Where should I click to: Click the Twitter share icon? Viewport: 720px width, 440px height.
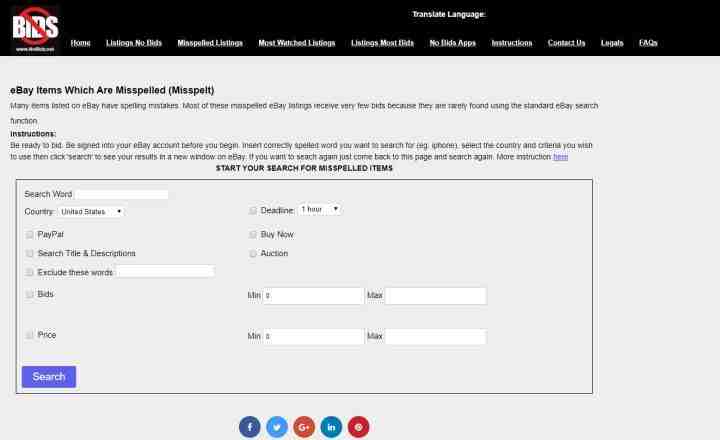pos(277,427)
